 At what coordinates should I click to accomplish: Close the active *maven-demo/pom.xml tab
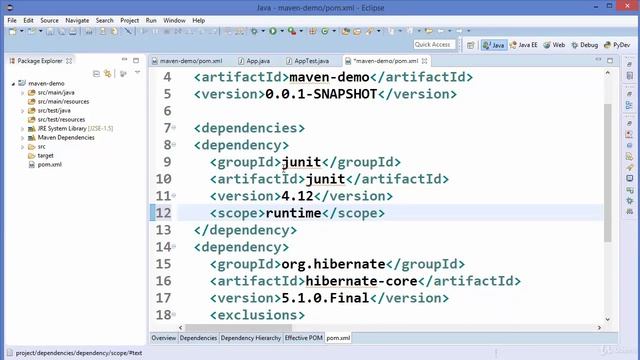coord(424,61)
